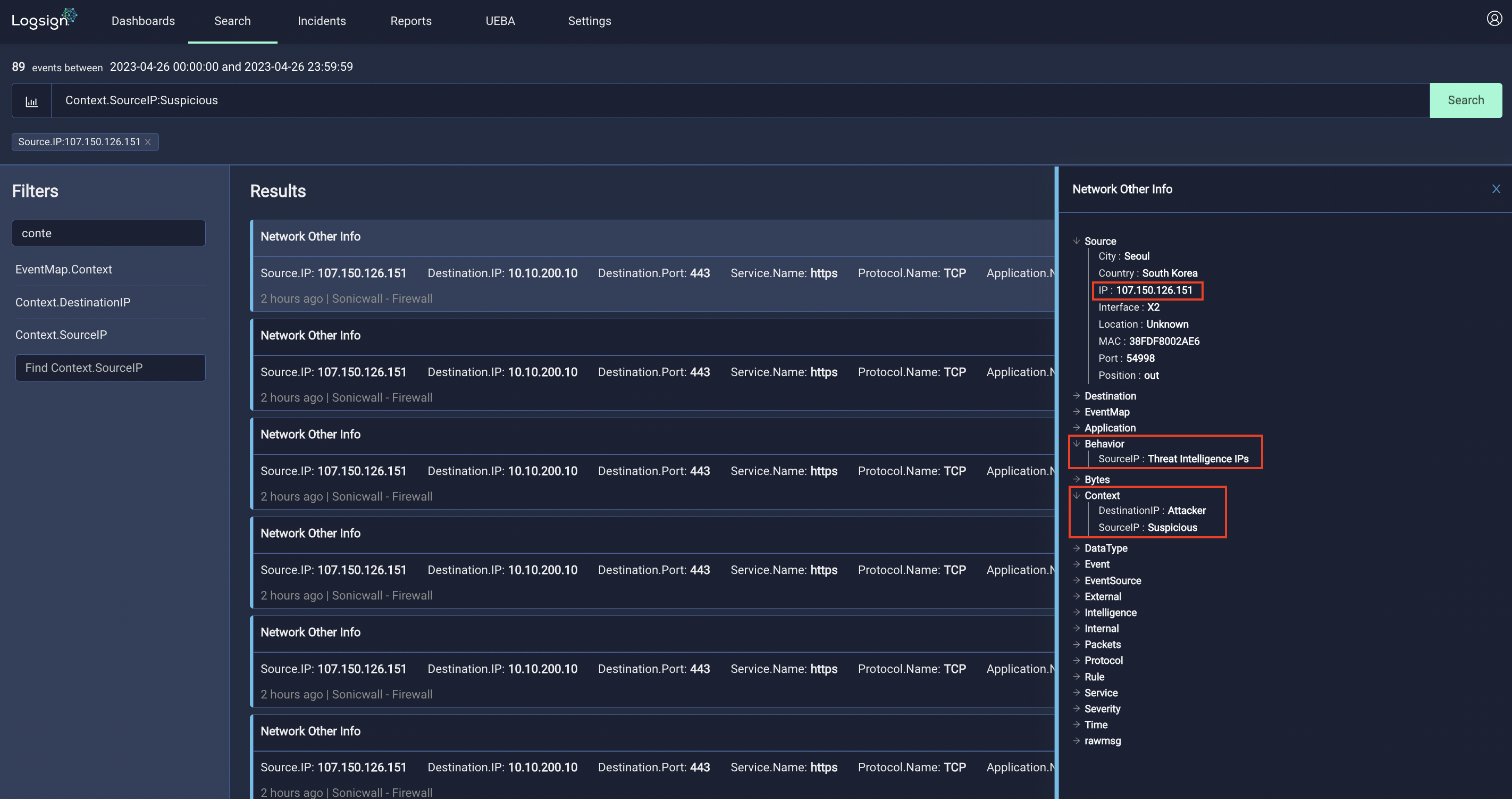Open the first Network Other Info result

tap(653, 265)
